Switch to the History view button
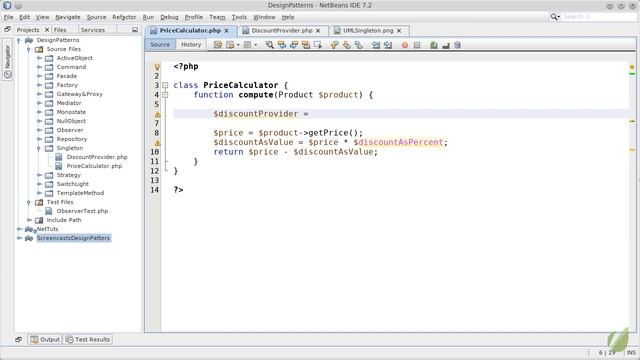This screenshot has height=360, width=640. click(191, 44)
